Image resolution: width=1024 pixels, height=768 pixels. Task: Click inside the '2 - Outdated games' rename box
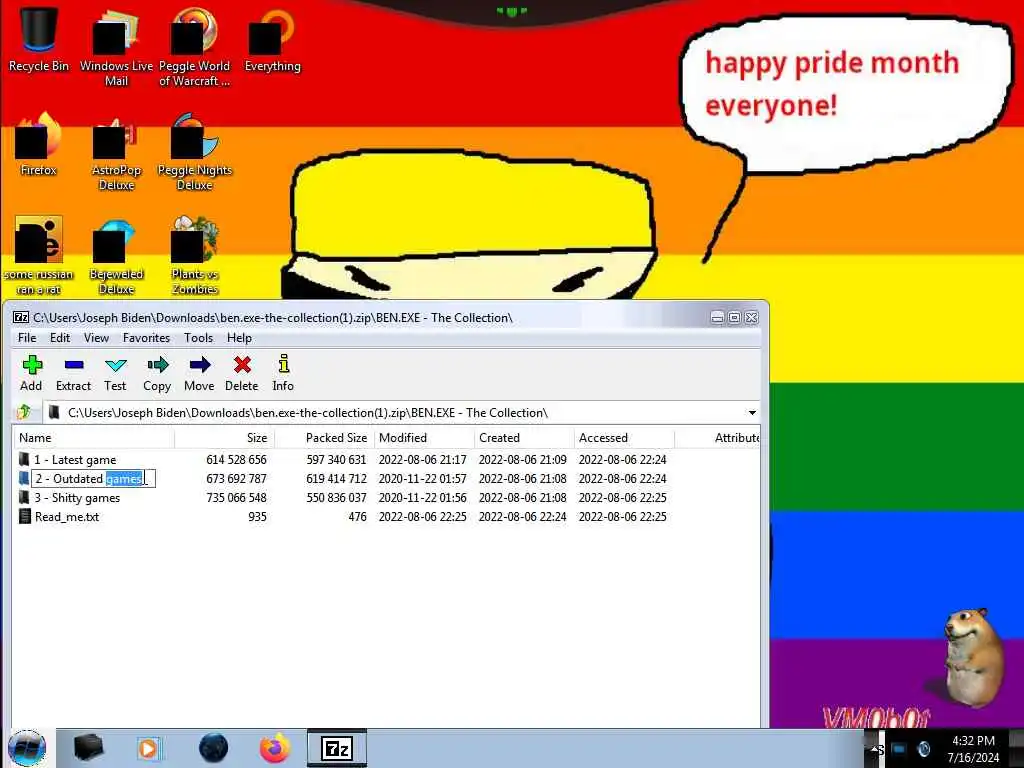pos(93,479)
